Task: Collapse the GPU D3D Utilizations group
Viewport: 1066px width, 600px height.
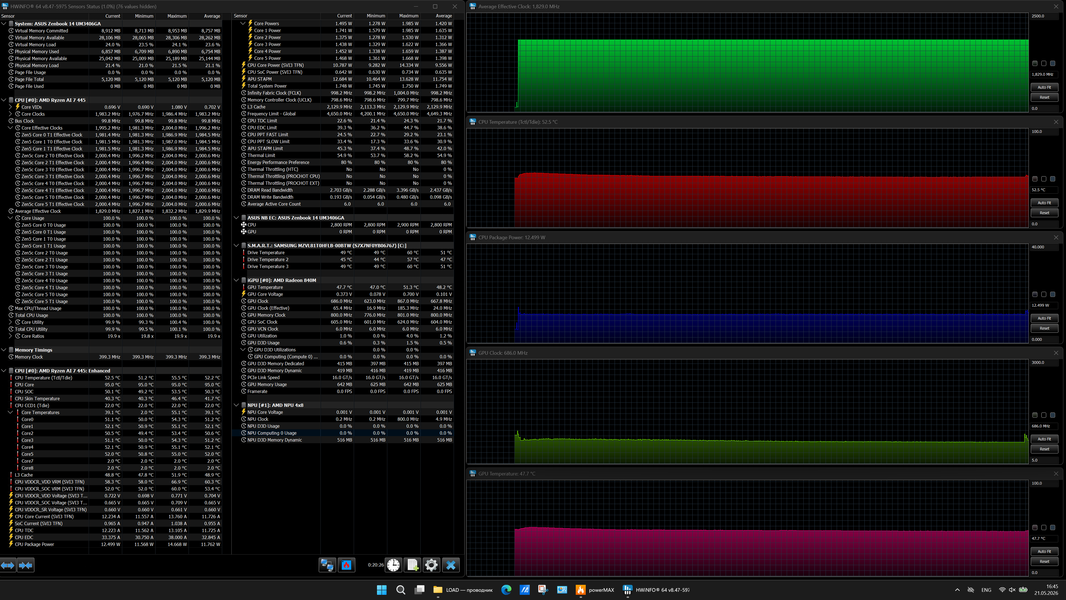Action: tap(243, 349)
